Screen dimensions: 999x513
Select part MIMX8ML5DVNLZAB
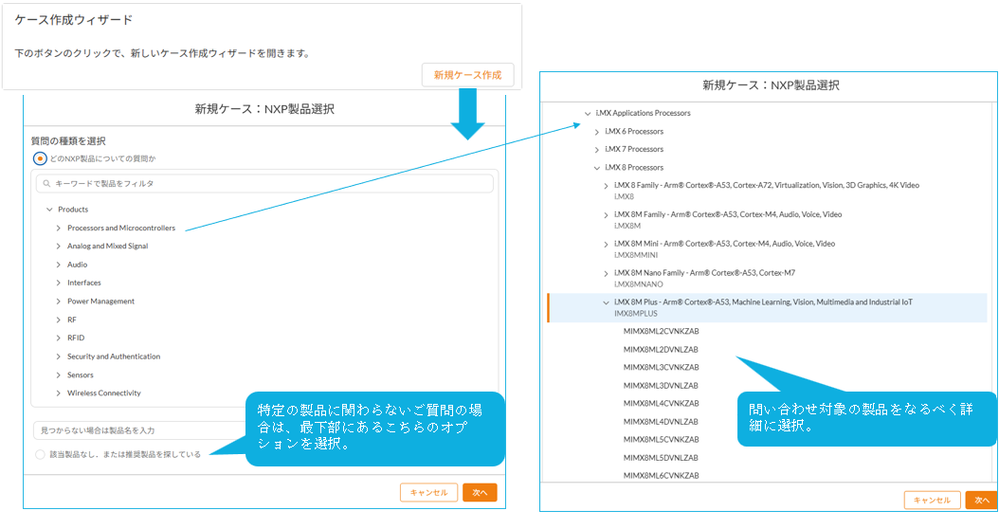(661, 458)
